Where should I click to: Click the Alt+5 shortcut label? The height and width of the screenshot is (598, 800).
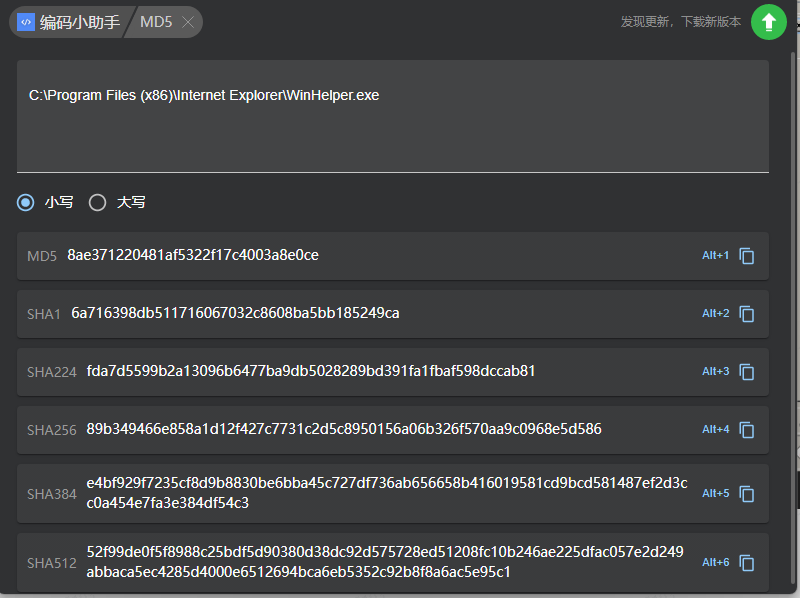pos(716,493)
